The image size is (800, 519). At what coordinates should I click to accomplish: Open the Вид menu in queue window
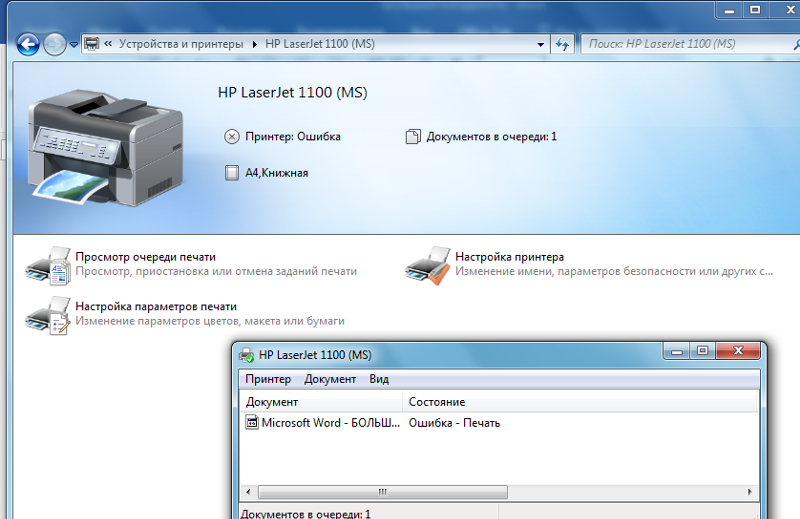tap(379, 379)
